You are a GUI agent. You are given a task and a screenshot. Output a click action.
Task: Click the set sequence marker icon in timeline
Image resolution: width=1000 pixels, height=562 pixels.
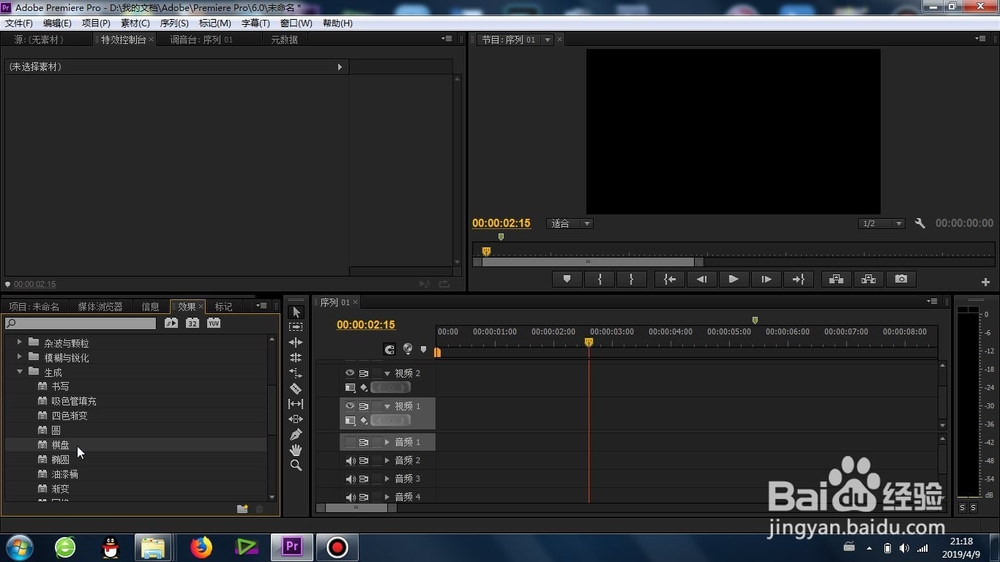tap(423, 350)
